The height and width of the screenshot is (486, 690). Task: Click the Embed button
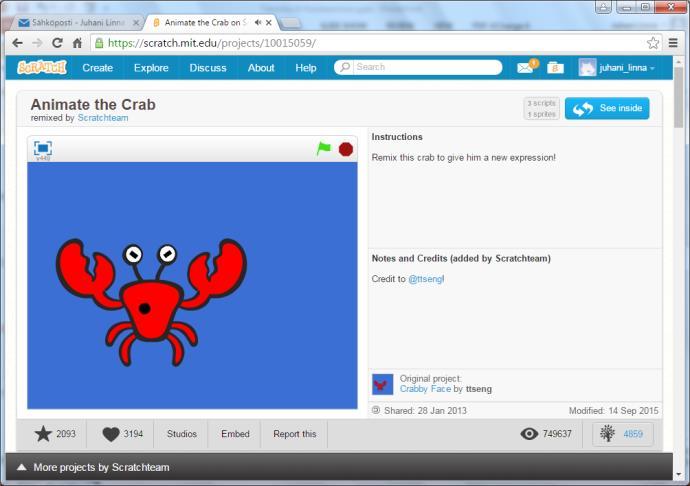point(235,434)
